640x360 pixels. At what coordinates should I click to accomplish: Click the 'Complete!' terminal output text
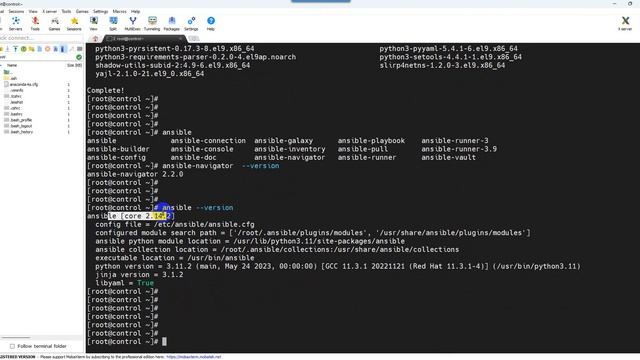pos(105,91)
